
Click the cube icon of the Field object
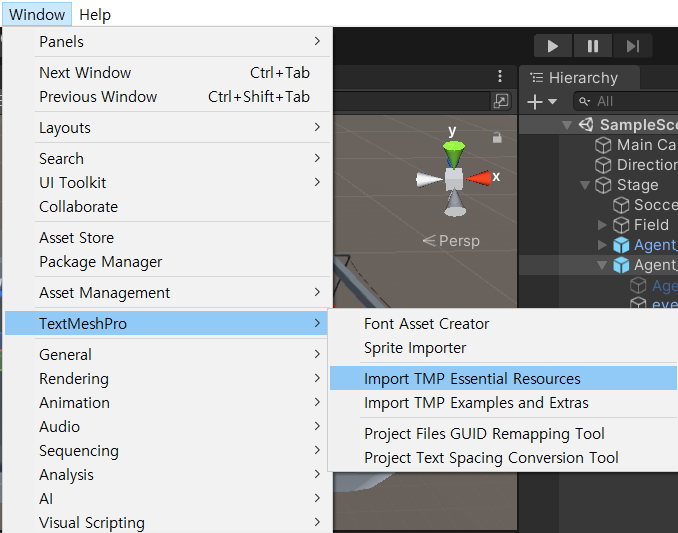[x=621, y=225]
